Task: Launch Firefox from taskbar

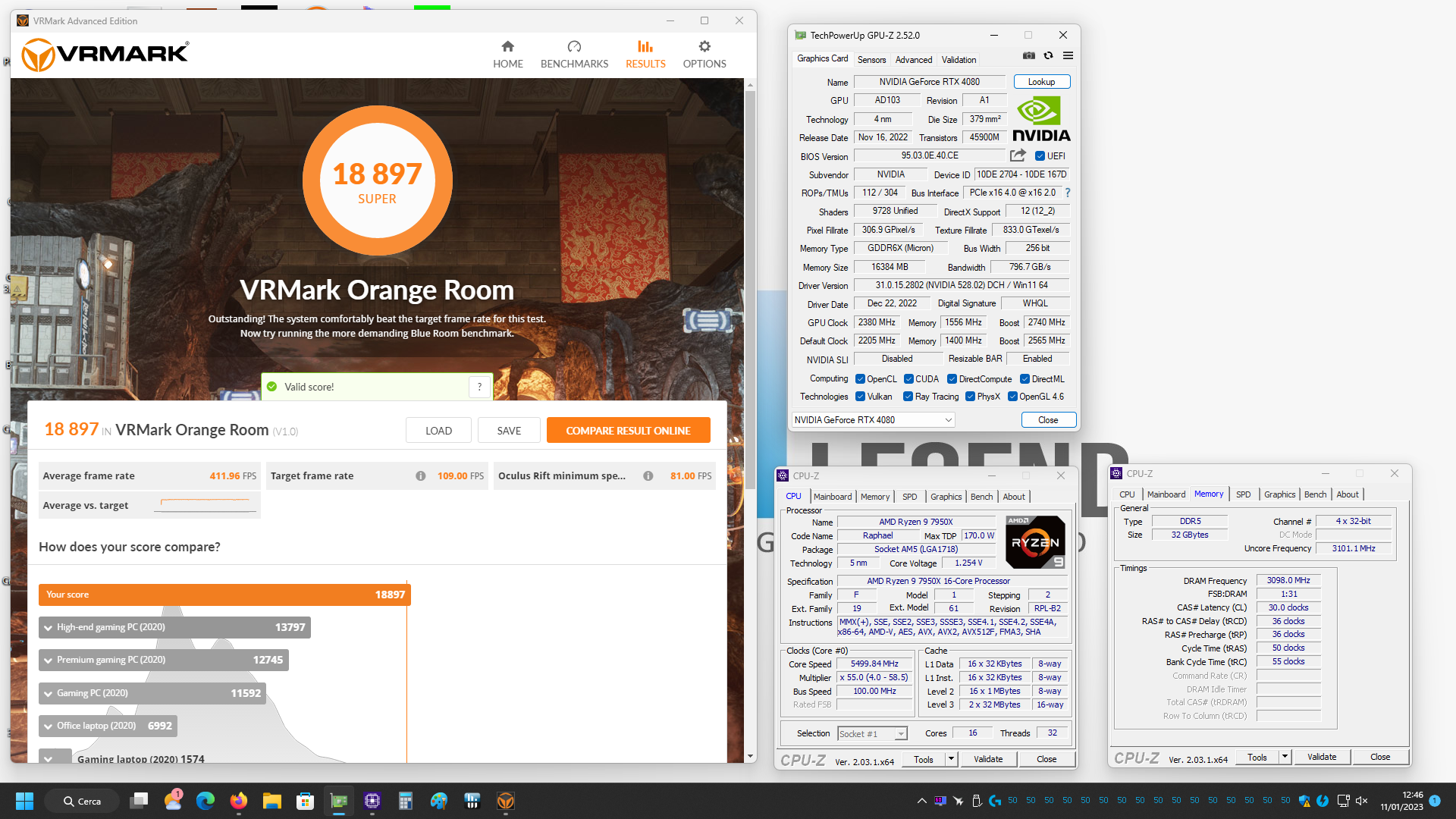Action: [x=238, y=801]
